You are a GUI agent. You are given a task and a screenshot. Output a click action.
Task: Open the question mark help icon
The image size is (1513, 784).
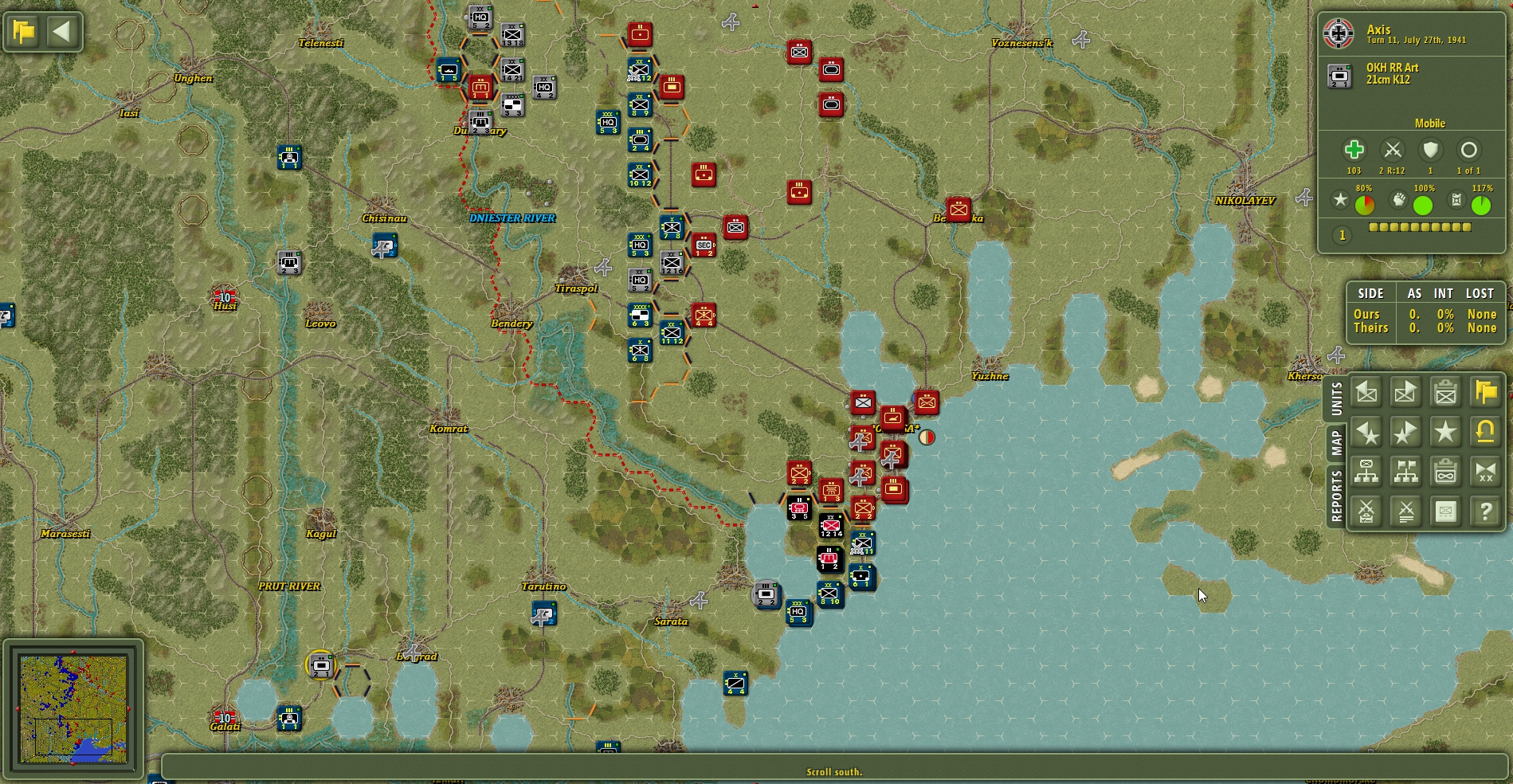tap(1485, 512)
